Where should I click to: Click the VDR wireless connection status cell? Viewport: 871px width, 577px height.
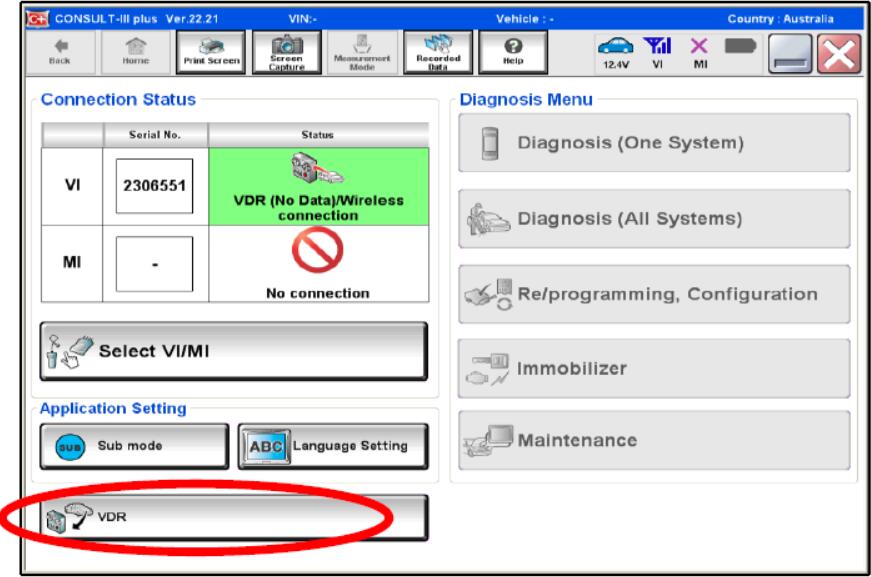[318, 187]
